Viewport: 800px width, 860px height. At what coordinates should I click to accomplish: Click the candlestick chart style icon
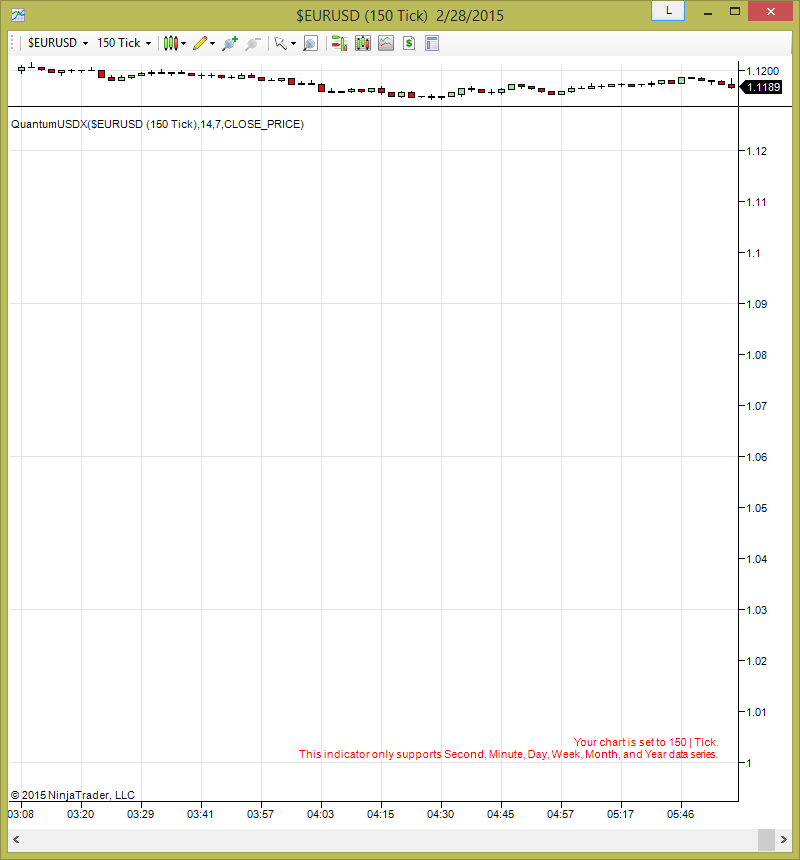(x=171, y=43)
